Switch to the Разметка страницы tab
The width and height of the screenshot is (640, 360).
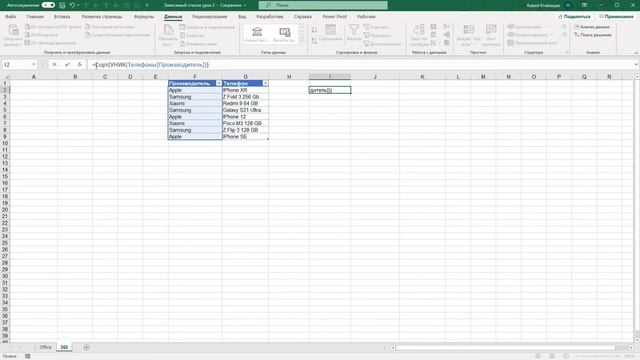[102, 17]
